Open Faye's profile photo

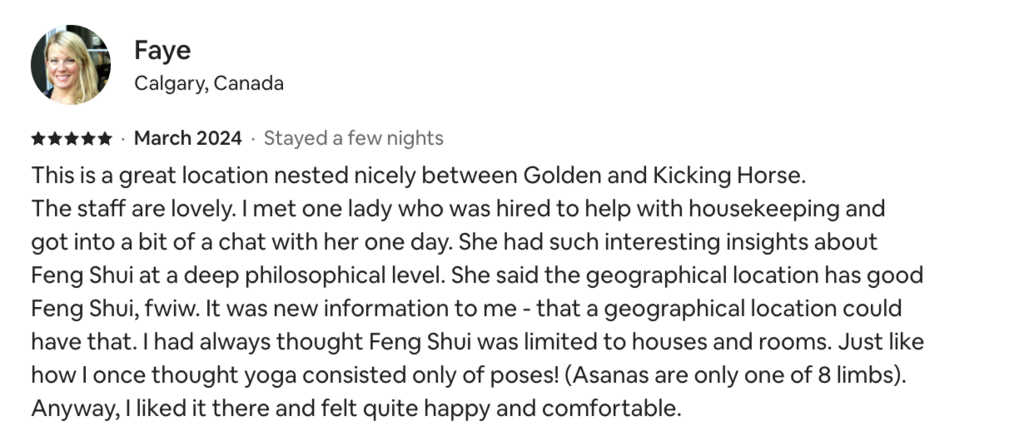(70, 65)
